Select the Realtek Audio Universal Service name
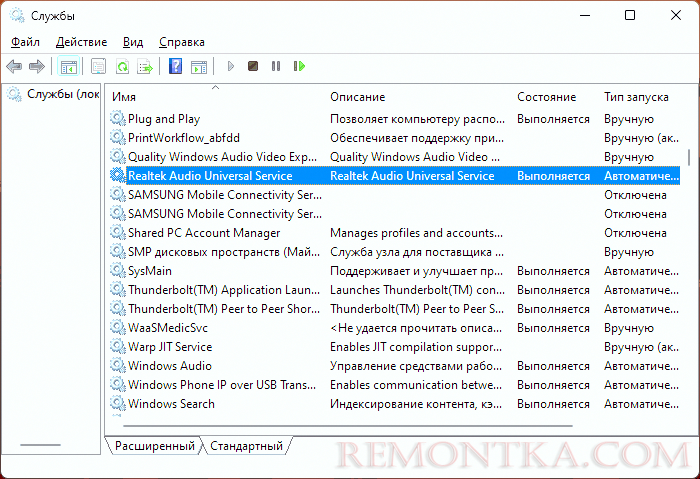The width and height of the screenshot is (700, 479). click(210, 176)
